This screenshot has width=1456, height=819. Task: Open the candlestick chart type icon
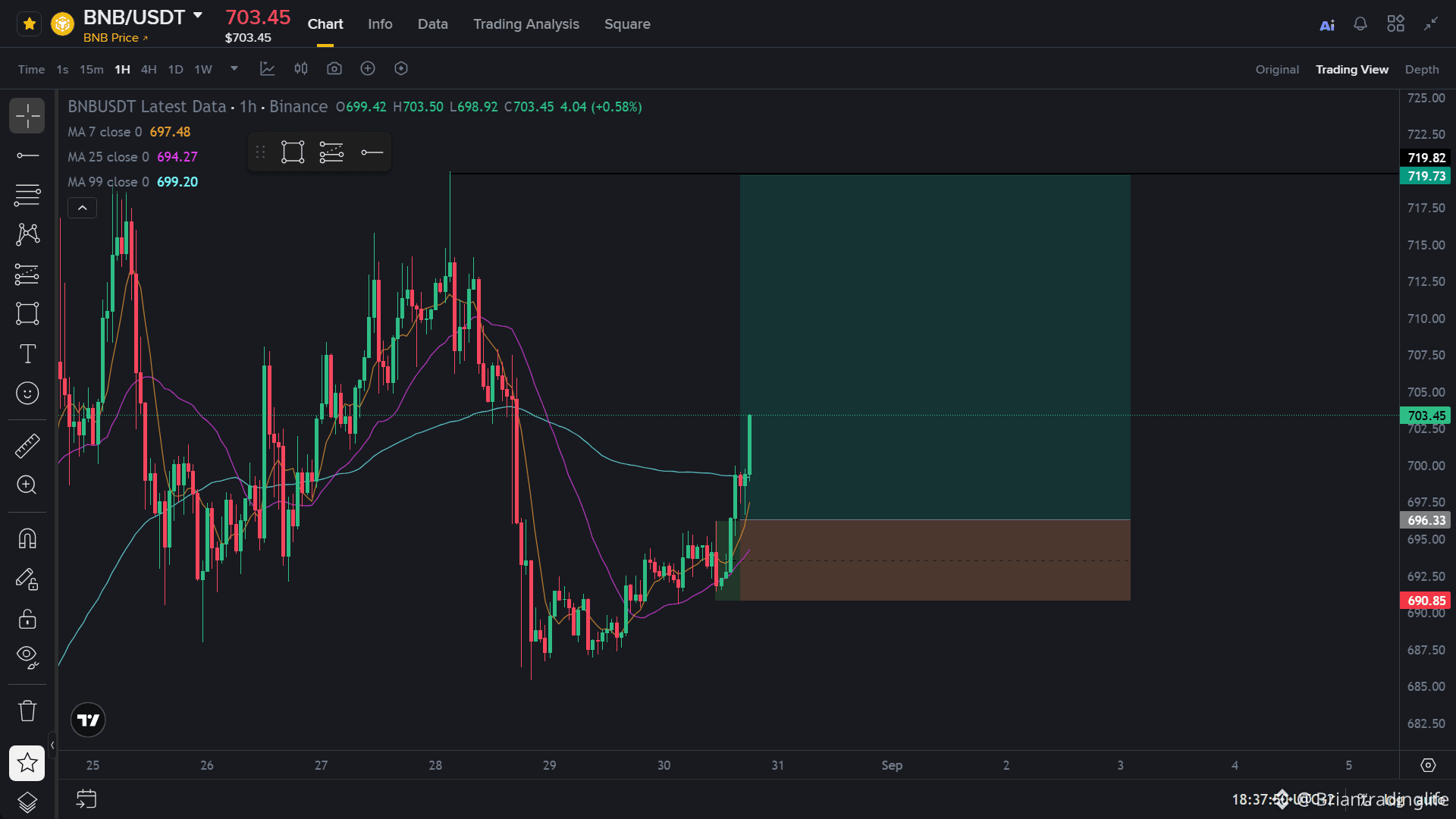(x=301, y=69)
